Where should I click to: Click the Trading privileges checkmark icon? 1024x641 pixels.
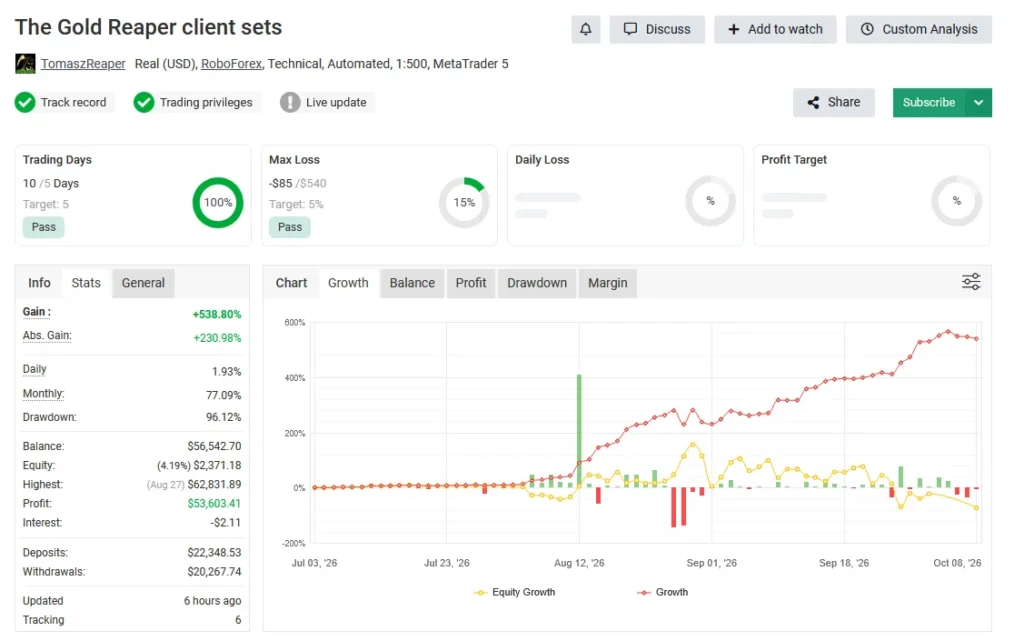pos(144,102)
